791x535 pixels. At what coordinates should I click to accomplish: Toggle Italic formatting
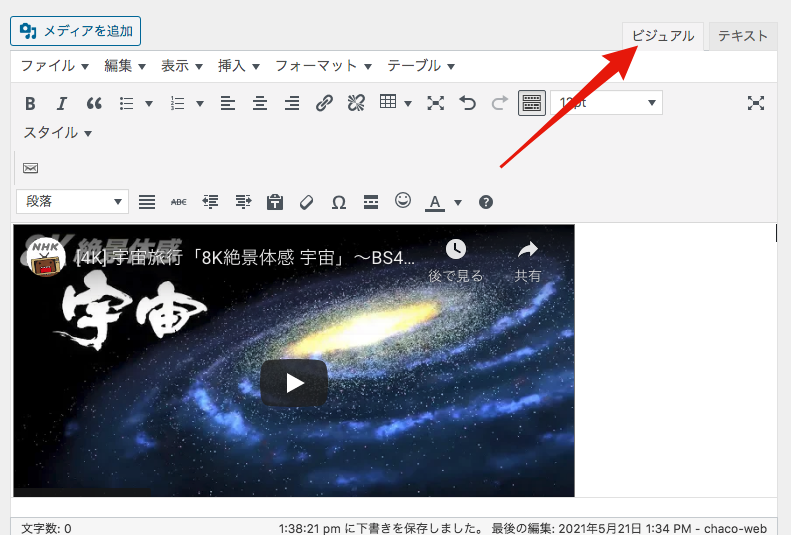(x=62, y=103)
